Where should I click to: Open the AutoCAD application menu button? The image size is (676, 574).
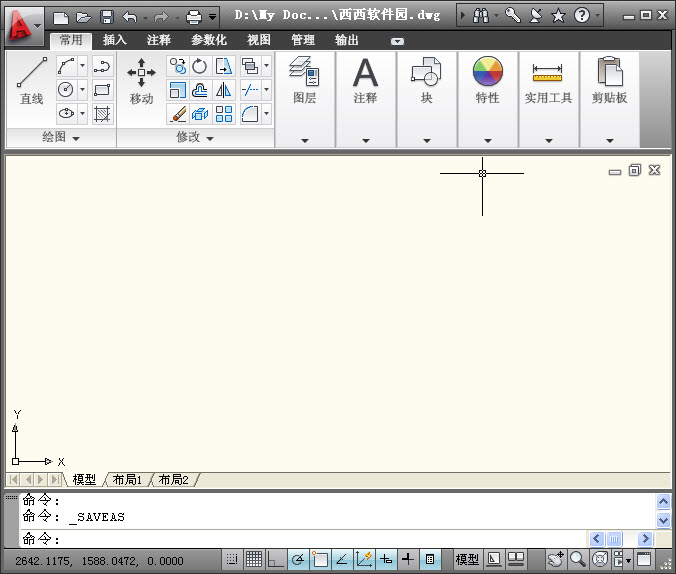click(24, 23)
